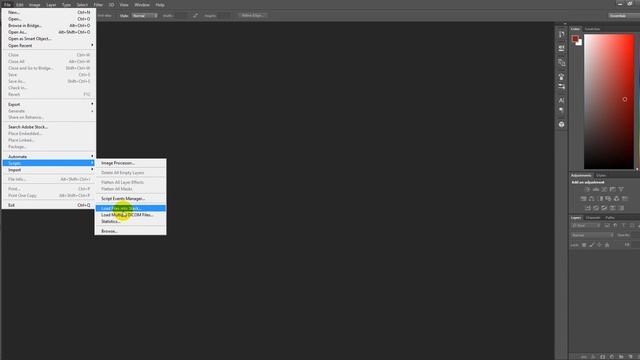Image resolution: width=640 pixels, height=360 pixels.
Task: Open the round Libraries icon in dock
Action: [562, 124]
